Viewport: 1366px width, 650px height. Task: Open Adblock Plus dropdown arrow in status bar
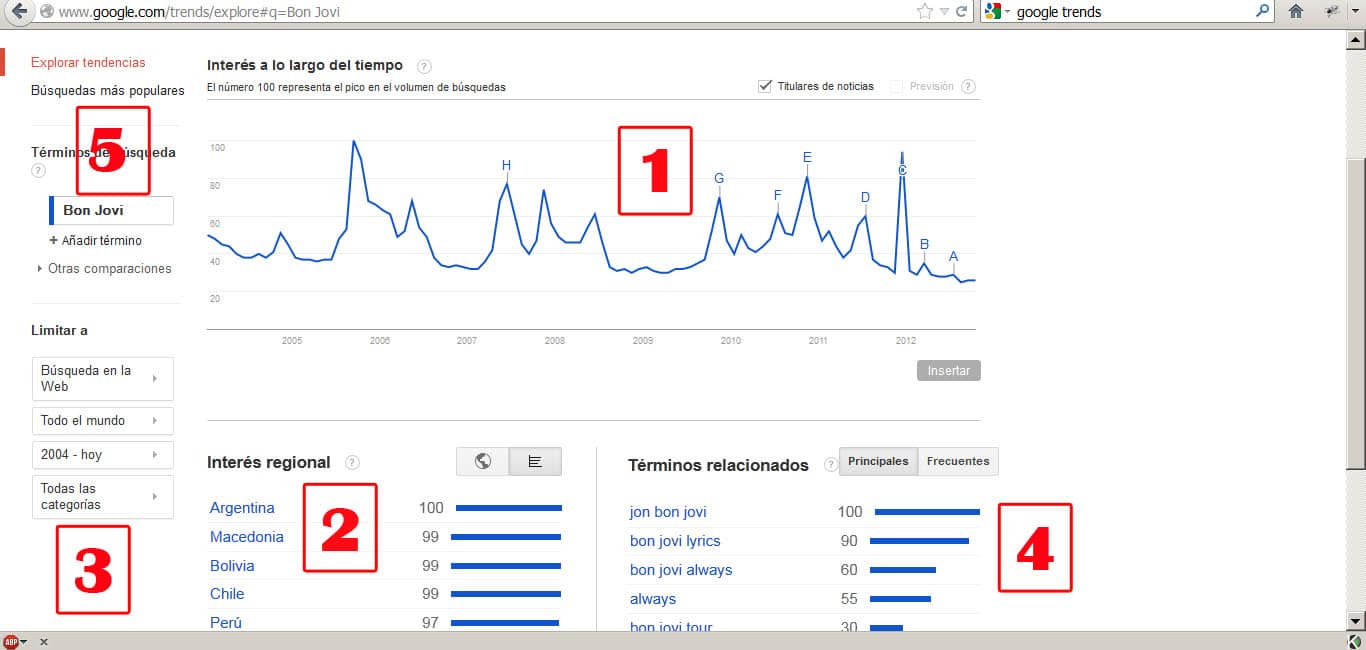click(x=24, y=642)
